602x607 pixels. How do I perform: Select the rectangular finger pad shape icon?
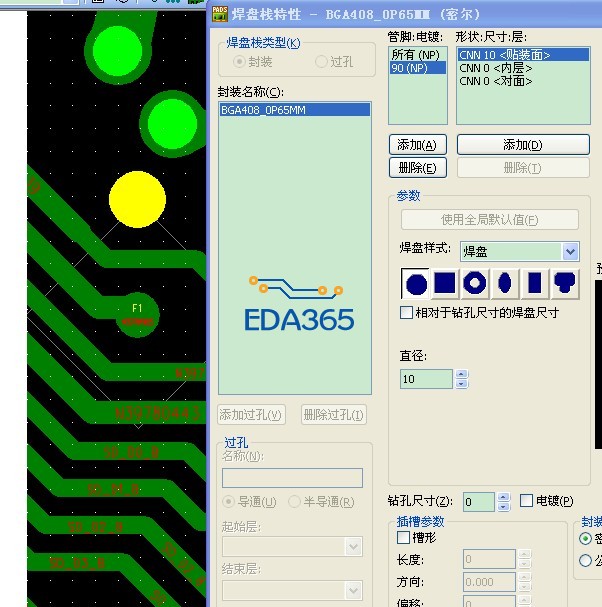[535, 284]
